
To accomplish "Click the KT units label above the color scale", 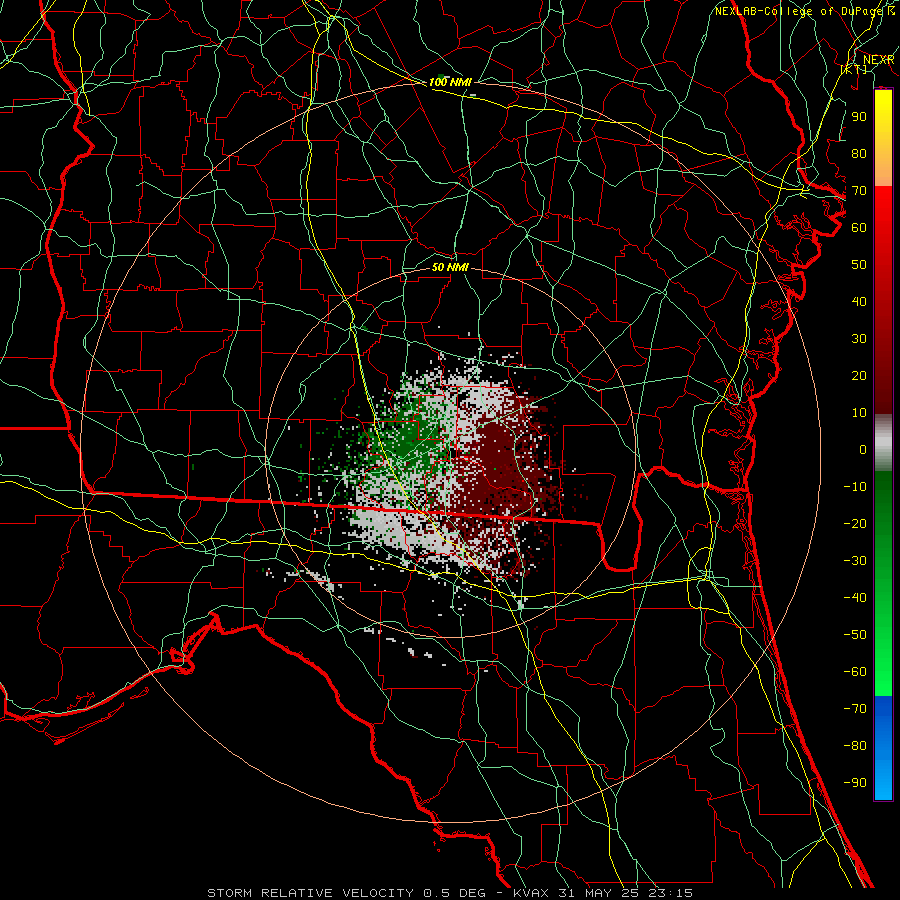I will coord(854,69).
